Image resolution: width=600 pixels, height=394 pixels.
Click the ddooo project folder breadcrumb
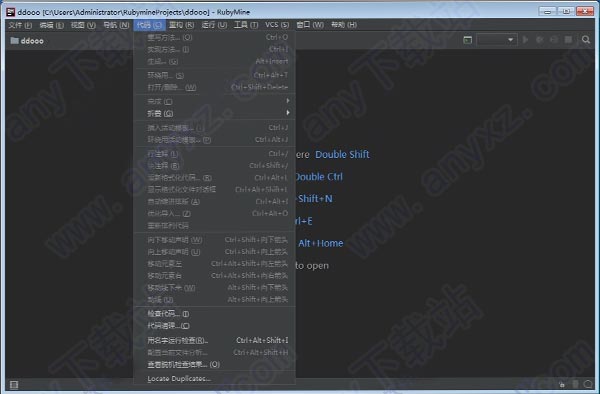tap(27, 41)
